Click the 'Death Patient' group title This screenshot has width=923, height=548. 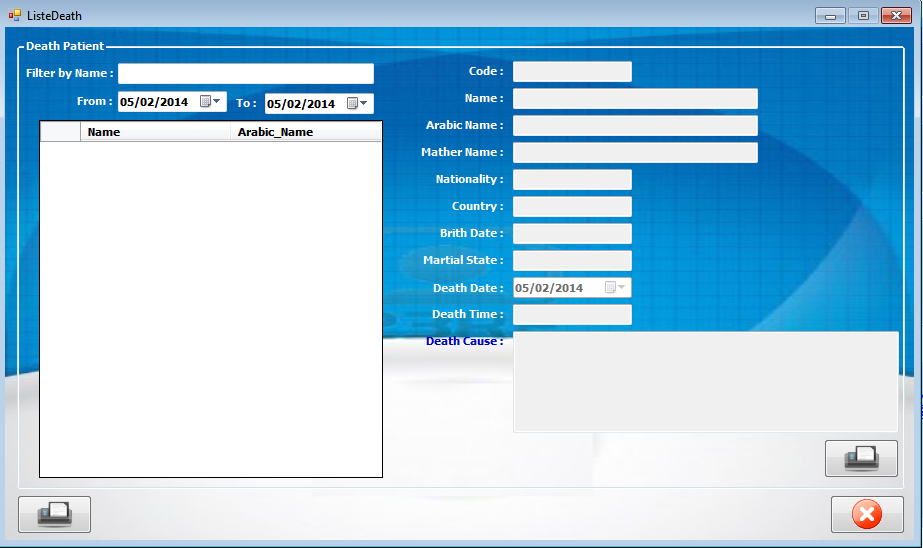pos(65,46)
